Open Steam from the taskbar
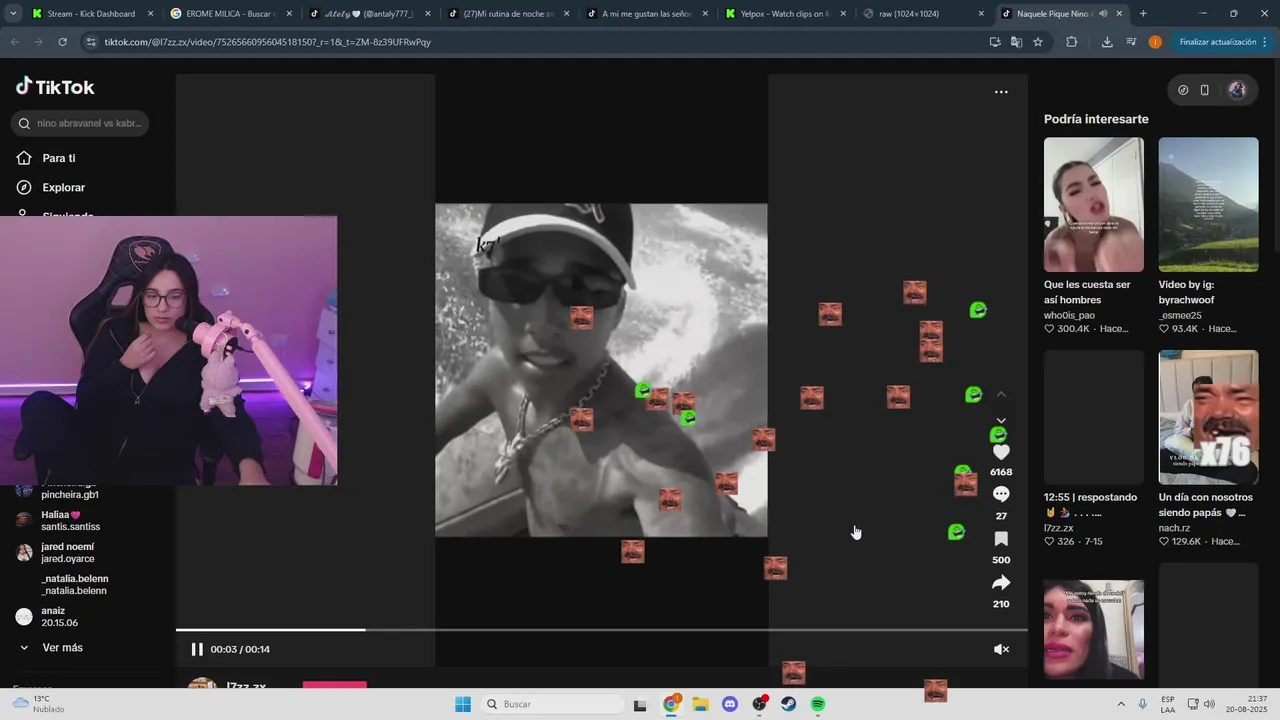The width and height of the screenshot is (1280, 720). 788,704
